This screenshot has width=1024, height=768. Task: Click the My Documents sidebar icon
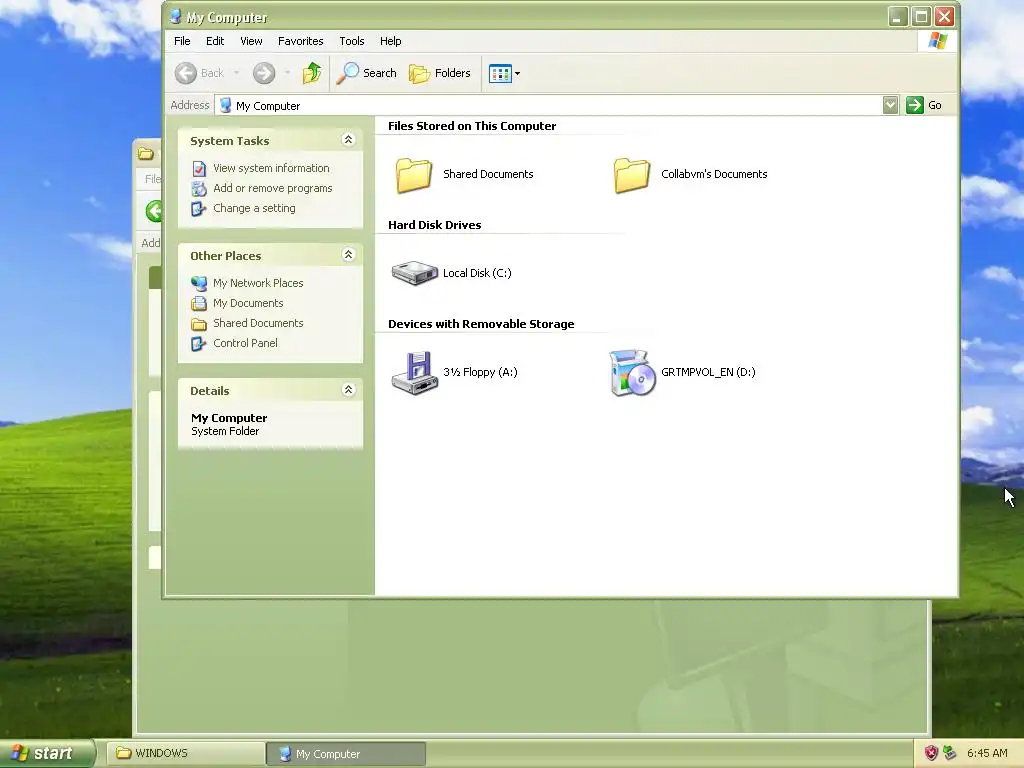pyautogui.click(x=199, y=304)
